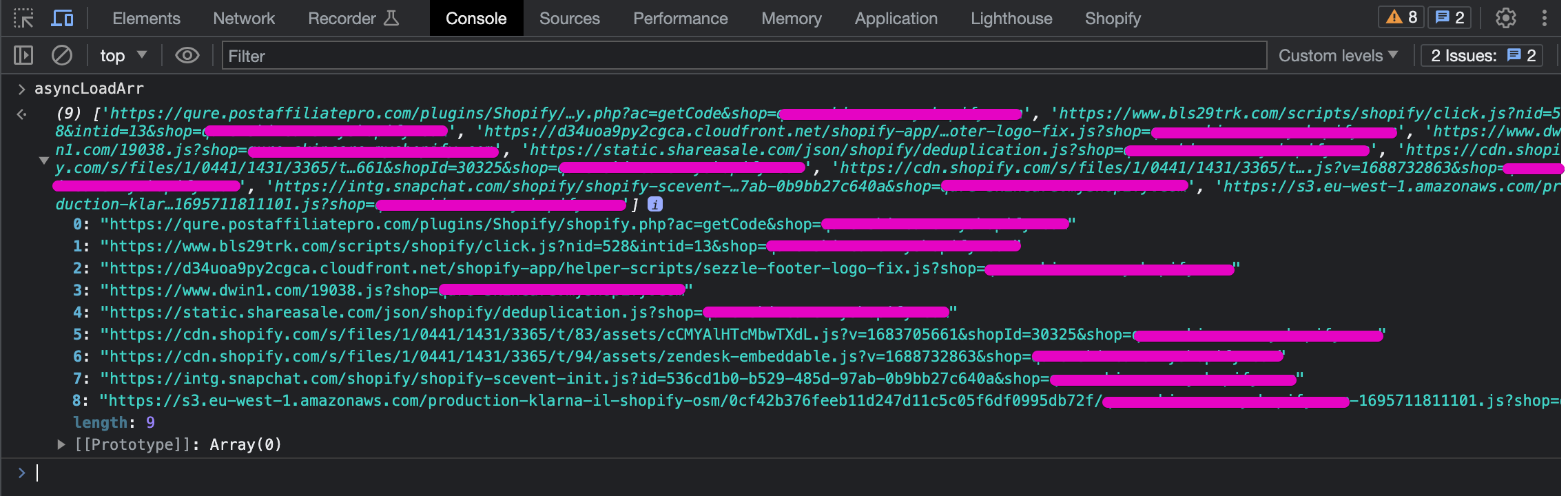1568x496 pixels.
Task: Click the live expression eye icon
Action: (x=187, y=55)
